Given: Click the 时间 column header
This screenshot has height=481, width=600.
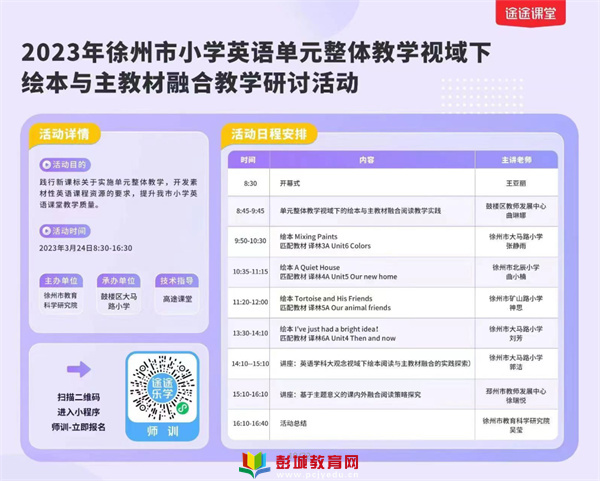Looking at the screenshot, I should pyautogui.click(x=248, y=160).
